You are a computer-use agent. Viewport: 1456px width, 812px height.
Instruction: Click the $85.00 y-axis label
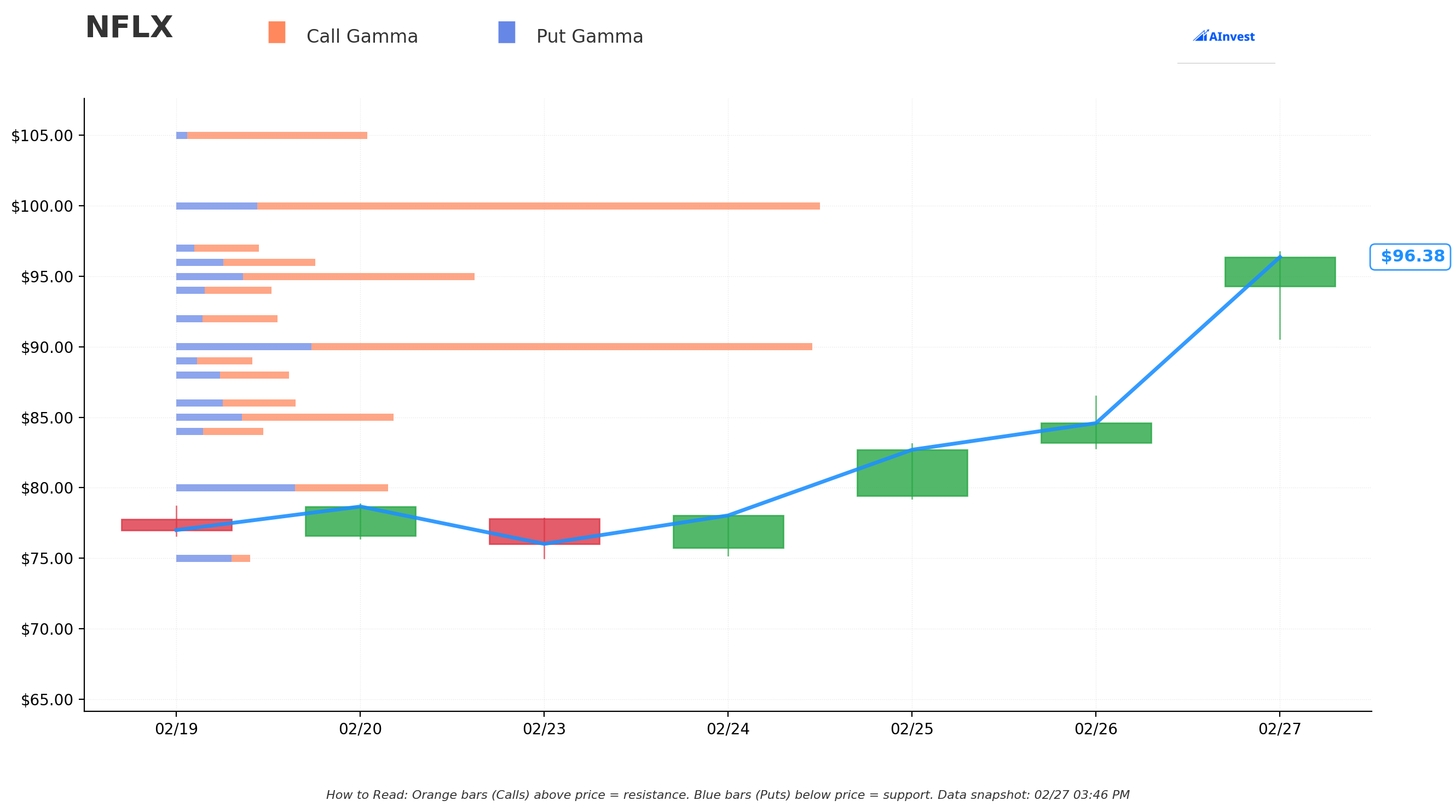[x=47, y=417]
